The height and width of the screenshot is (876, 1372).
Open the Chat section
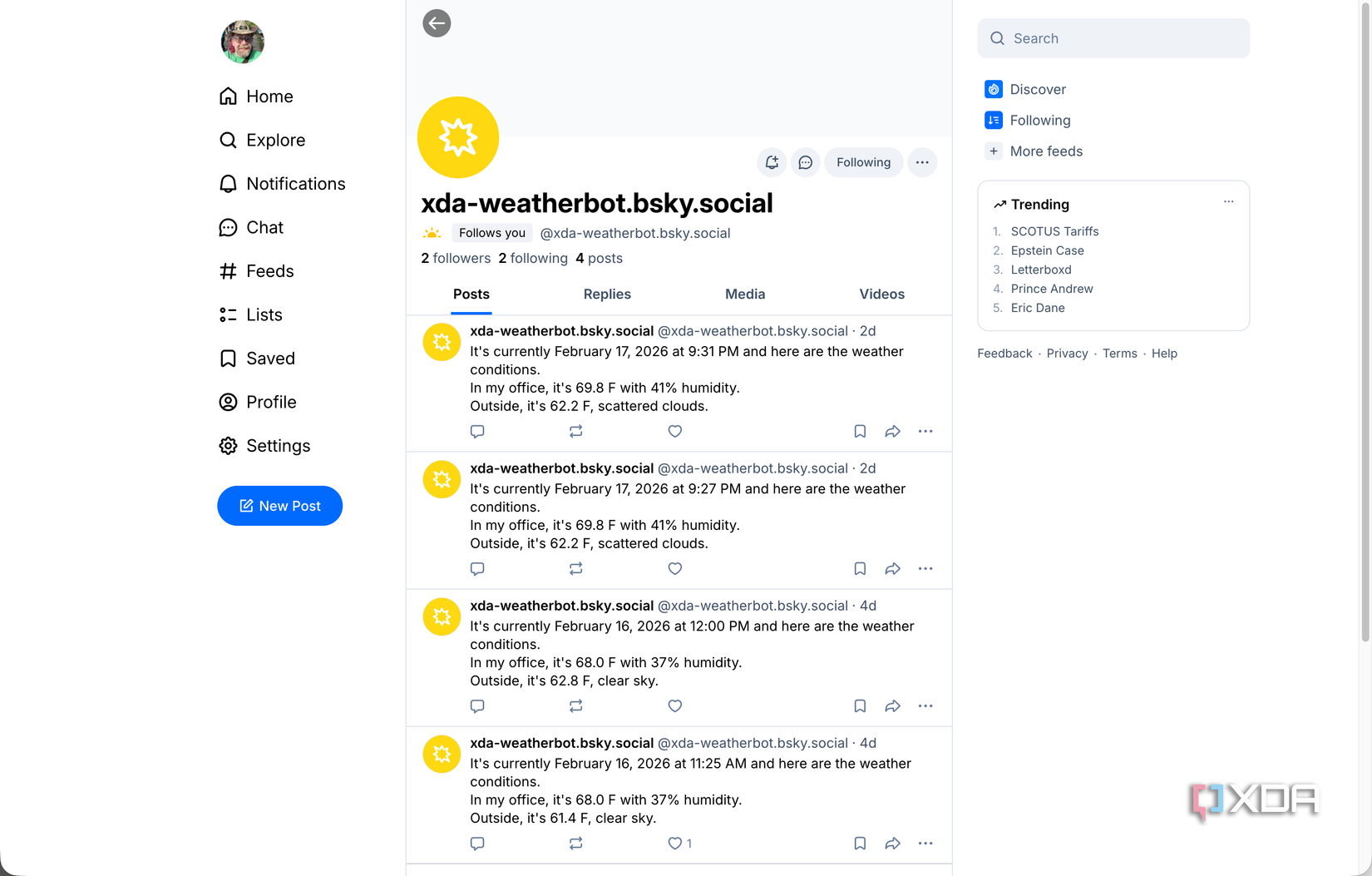click(x=264, y=227)
